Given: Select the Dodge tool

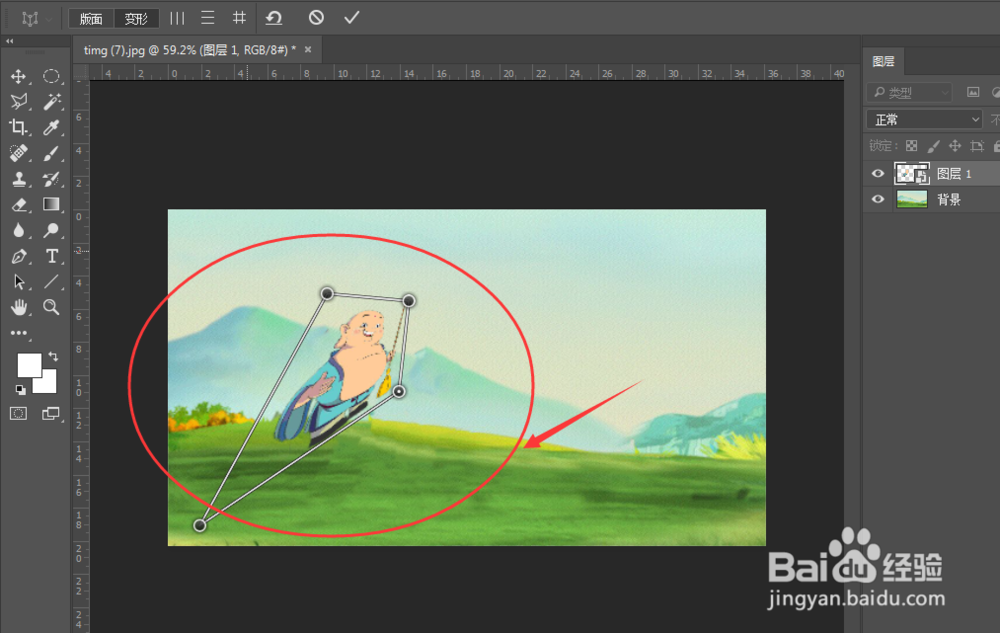Looking at the screenshot, I should pos(51,230).
